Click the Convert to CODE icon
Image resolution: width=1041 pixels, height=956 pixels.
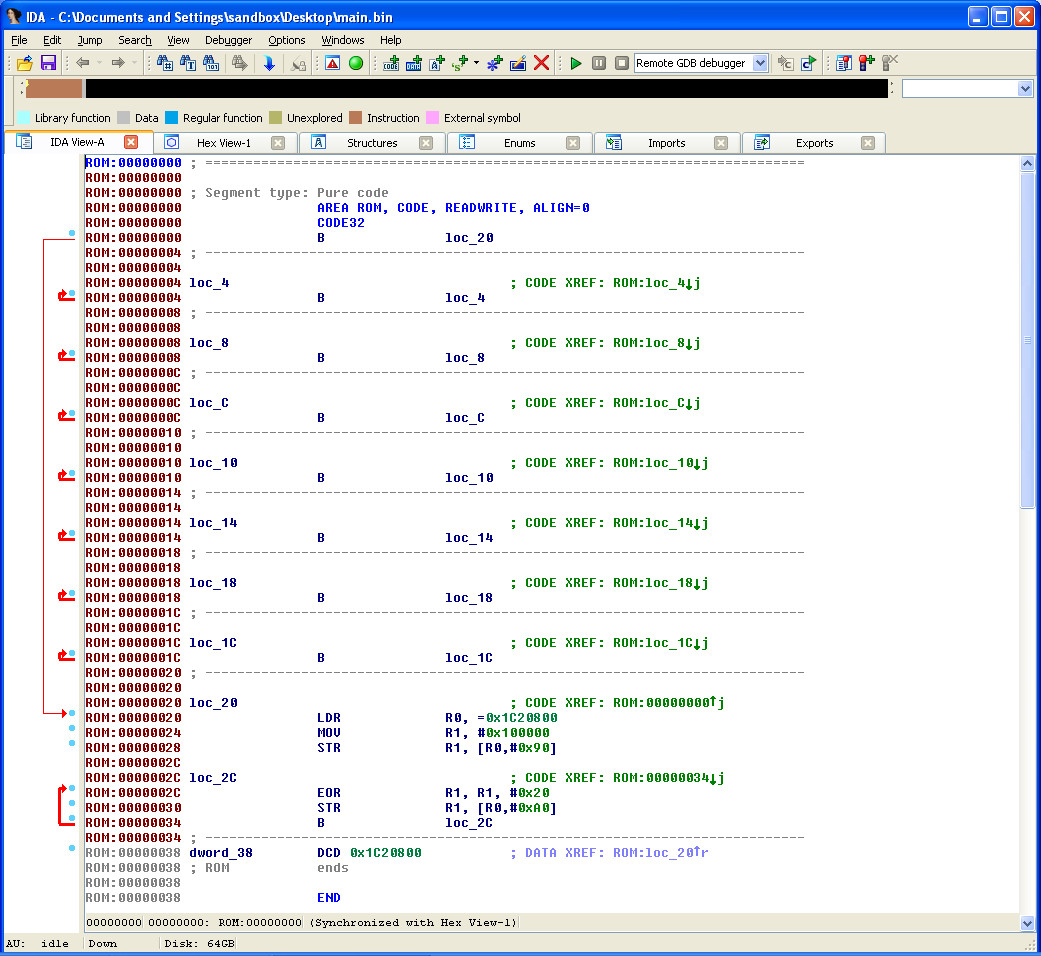click(391, 63)
